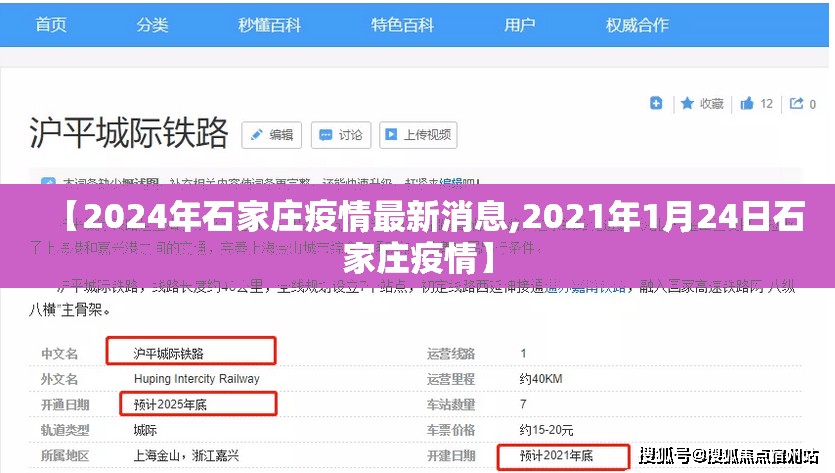Screen dimensions: 835x473
Task: Click the pencil icon in 编辑 button
Action: [257, 135]
